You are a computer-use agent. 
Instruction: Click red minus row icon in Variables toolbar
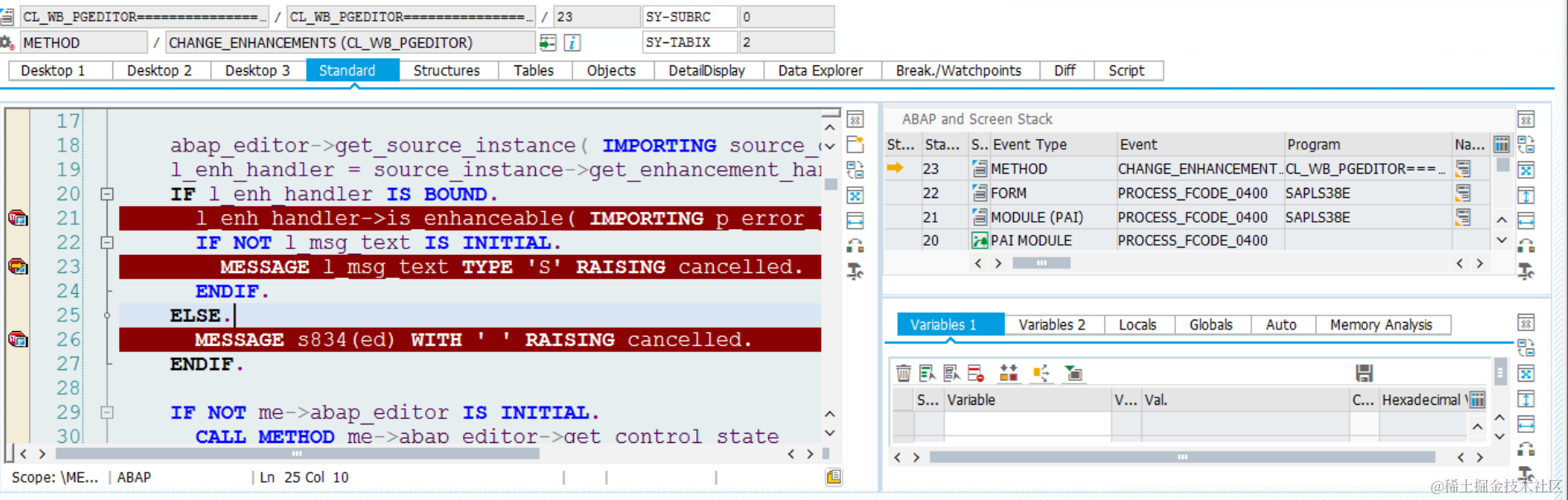[976, 373]
